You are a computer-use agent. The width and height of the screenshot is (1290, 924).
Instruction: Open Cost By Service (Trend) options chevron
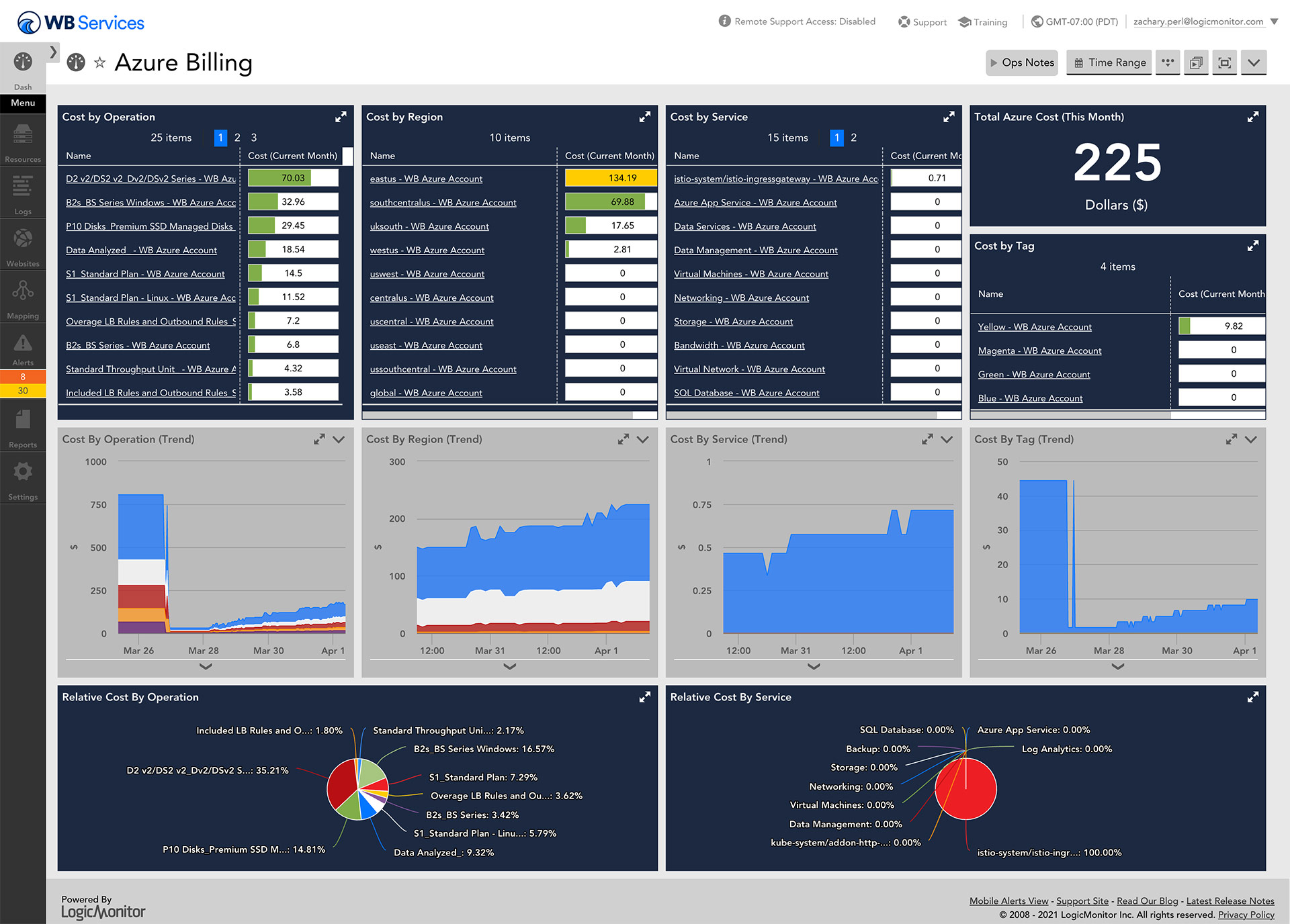click(x=947, y=439)
